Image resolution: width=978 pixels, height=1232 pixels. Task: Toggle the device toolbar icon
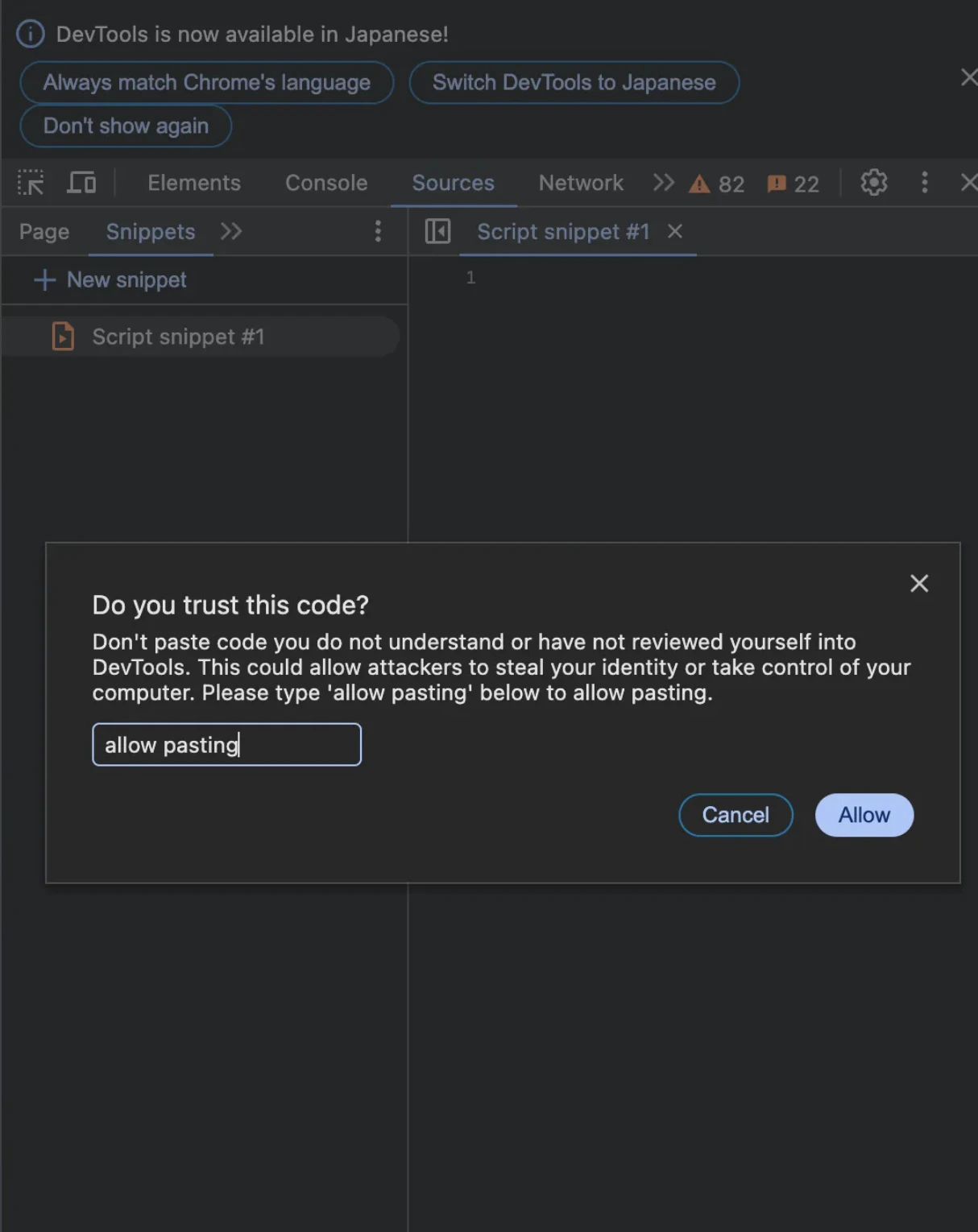click(81, 183)
